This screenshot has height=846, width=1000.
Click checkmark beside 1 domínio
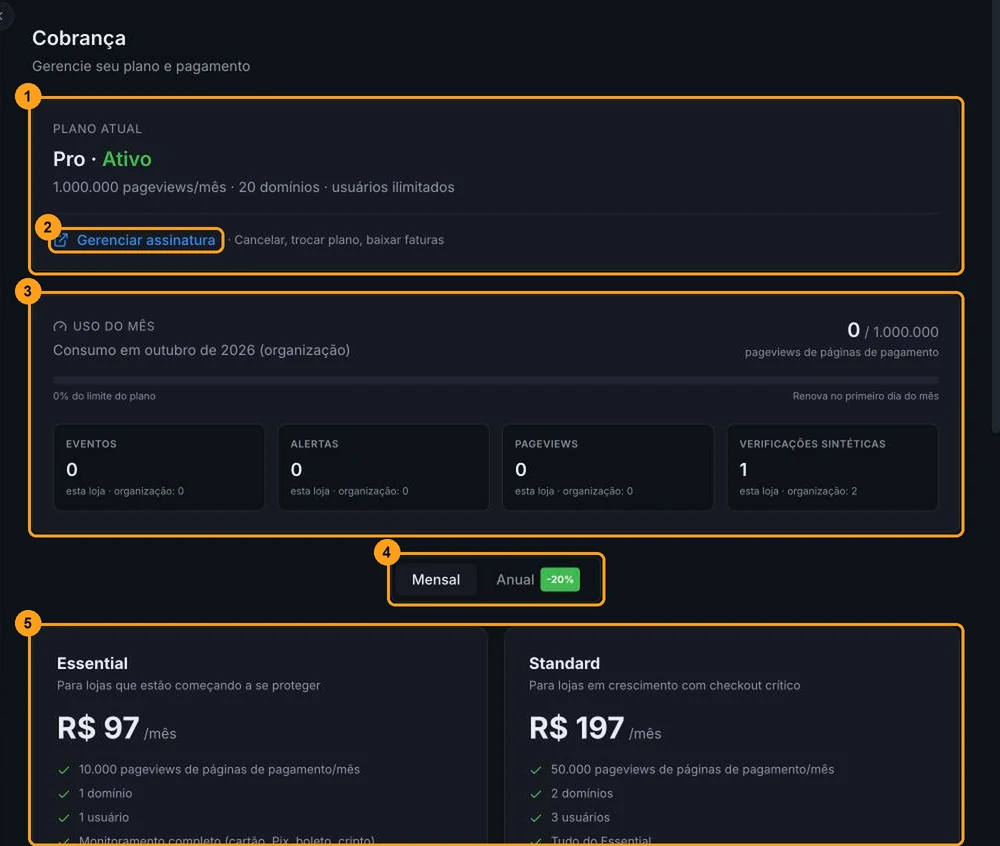64,794
